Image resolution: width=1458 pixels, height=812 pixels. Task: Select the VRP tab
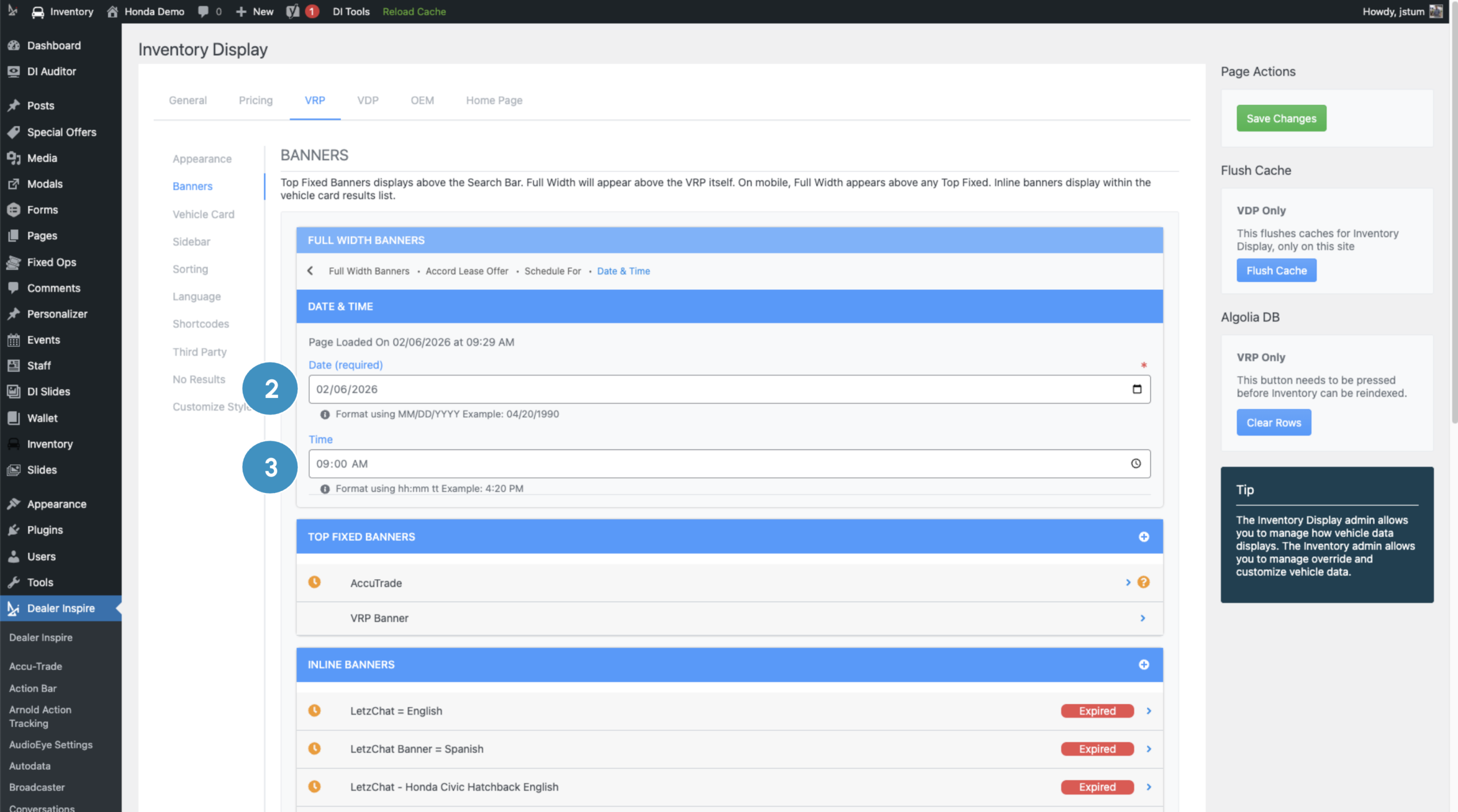click(315, 100)
